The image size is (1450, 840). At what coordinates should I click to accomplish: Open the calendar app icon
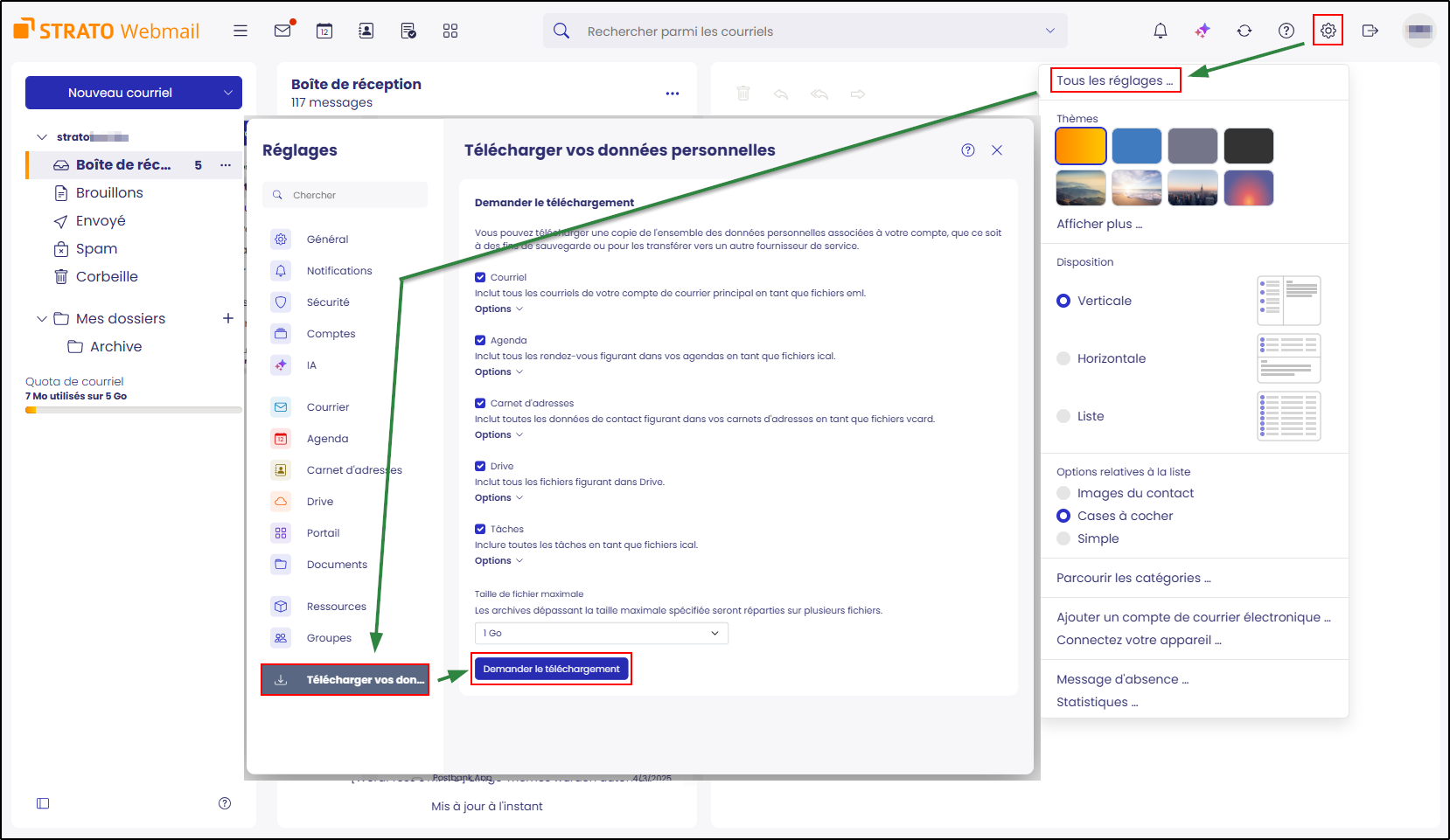pyautogui.click(x=324, y=31)
